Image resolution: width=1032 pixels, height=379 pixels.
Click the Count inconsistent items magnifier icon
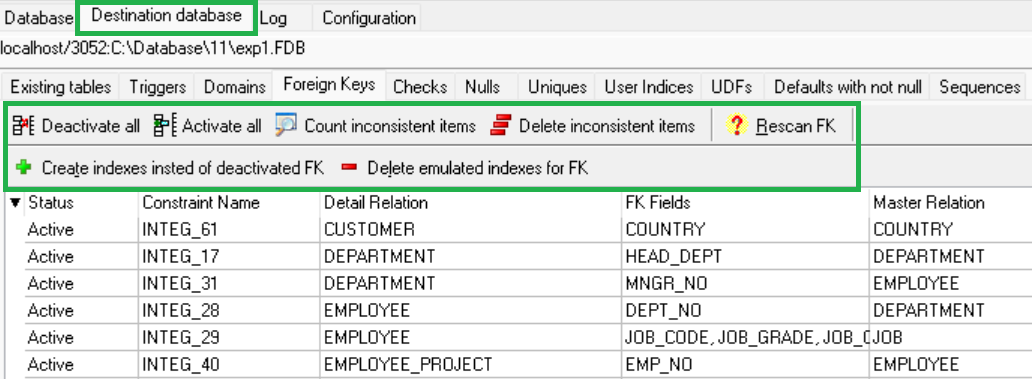tap(286, 124)
